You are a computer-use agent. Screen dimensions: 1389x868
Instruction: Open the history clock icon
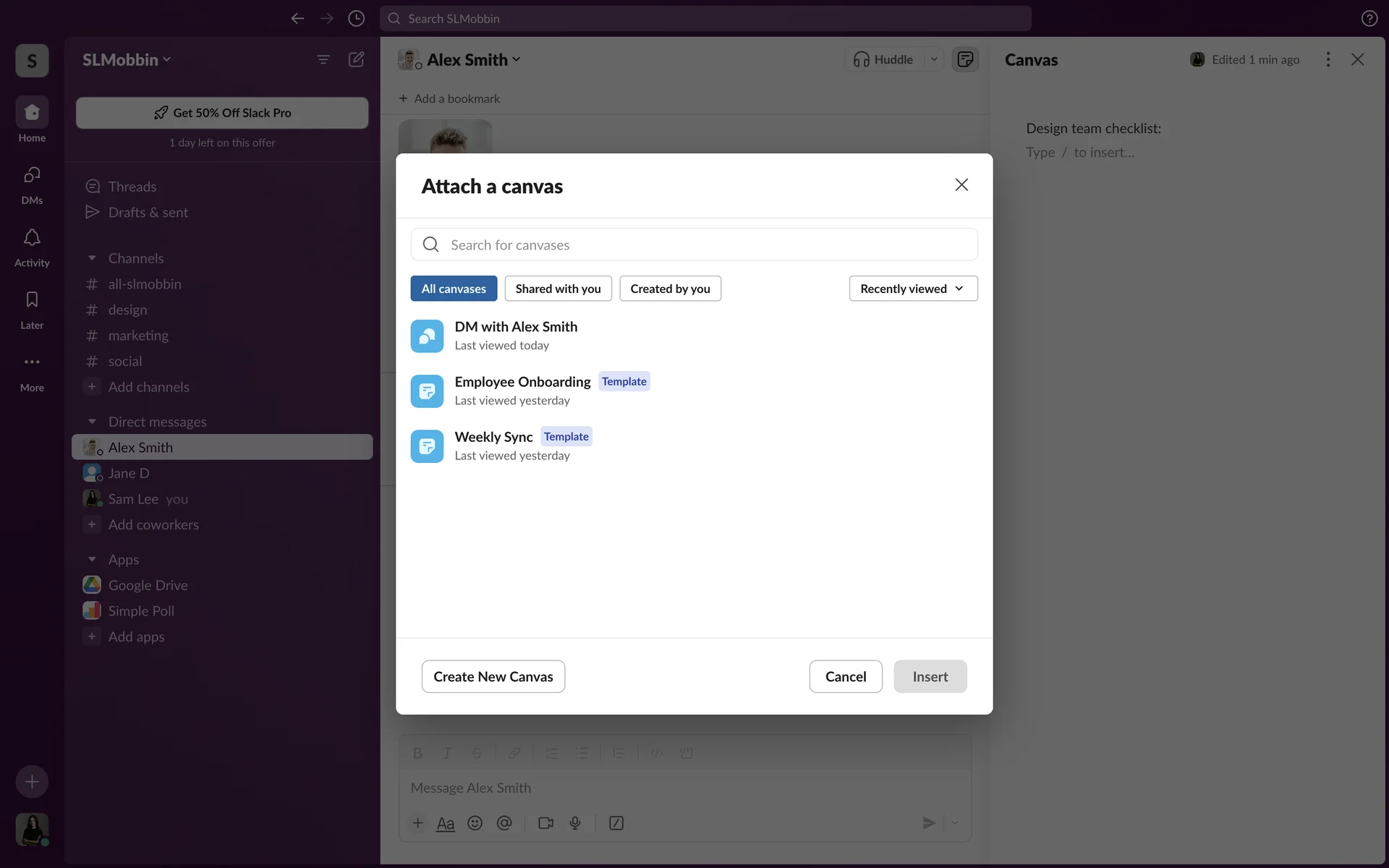coord(356,19)
